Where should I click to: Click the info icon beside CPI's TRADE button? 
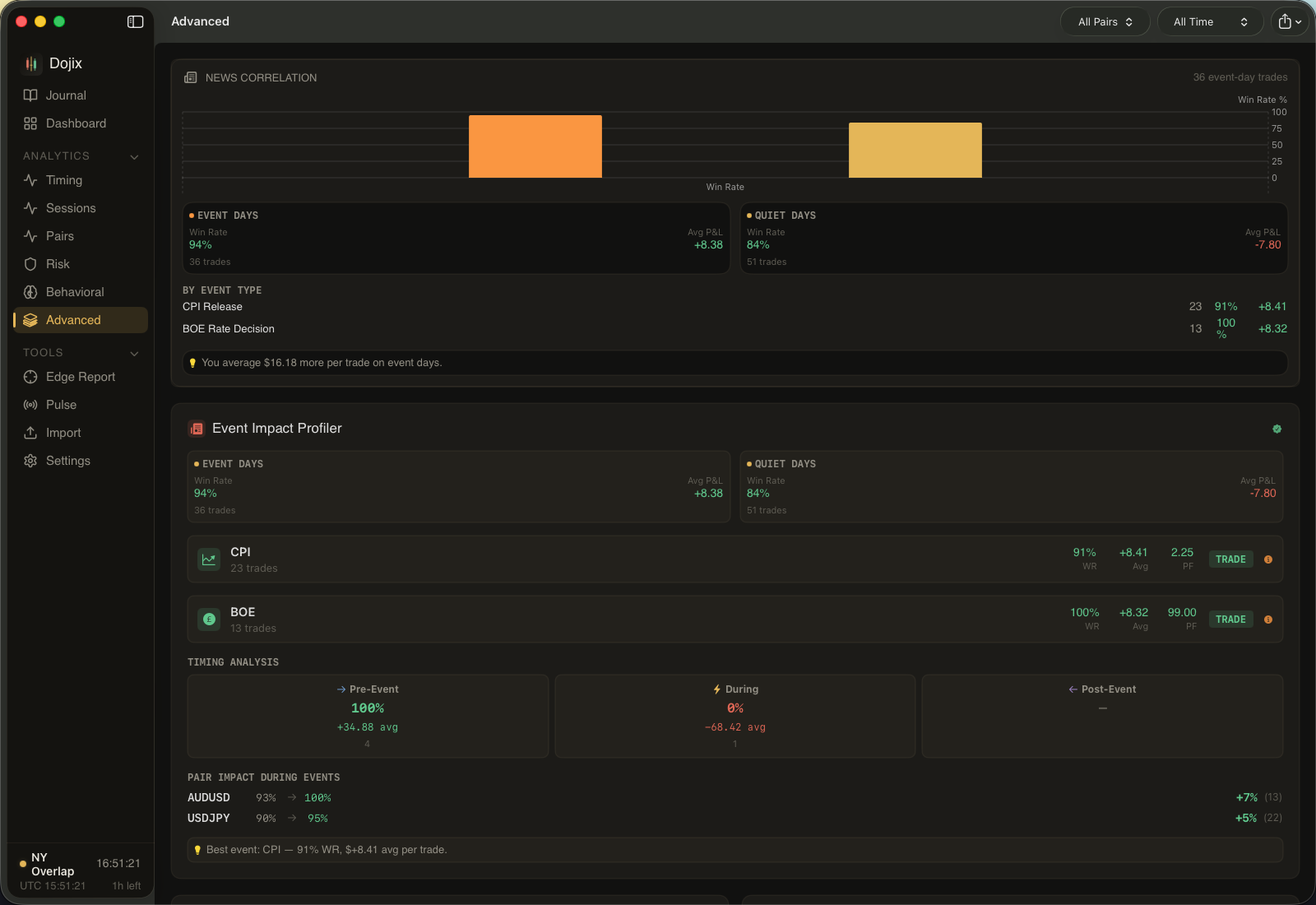click(x=1268, y=559)
